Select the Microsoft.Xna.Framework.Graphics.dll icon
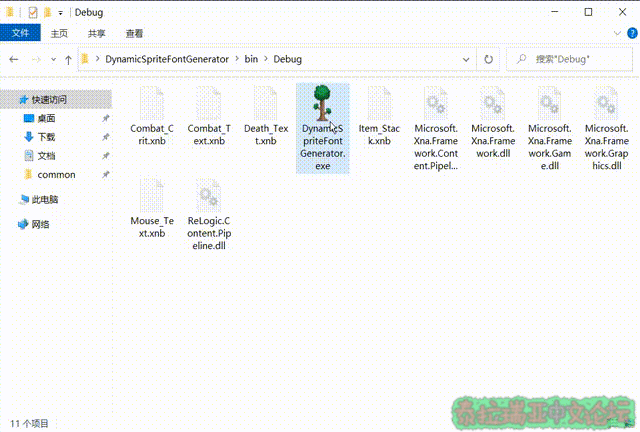This screenshot has width=640, height=432. tap(607, 103)
